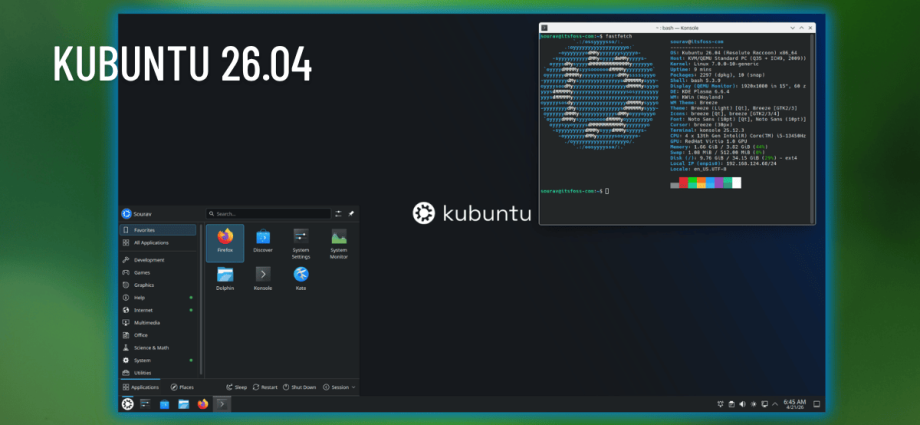920x425 pixels.
Task: Focus the launcher Search field
Action: pos(269,214)
